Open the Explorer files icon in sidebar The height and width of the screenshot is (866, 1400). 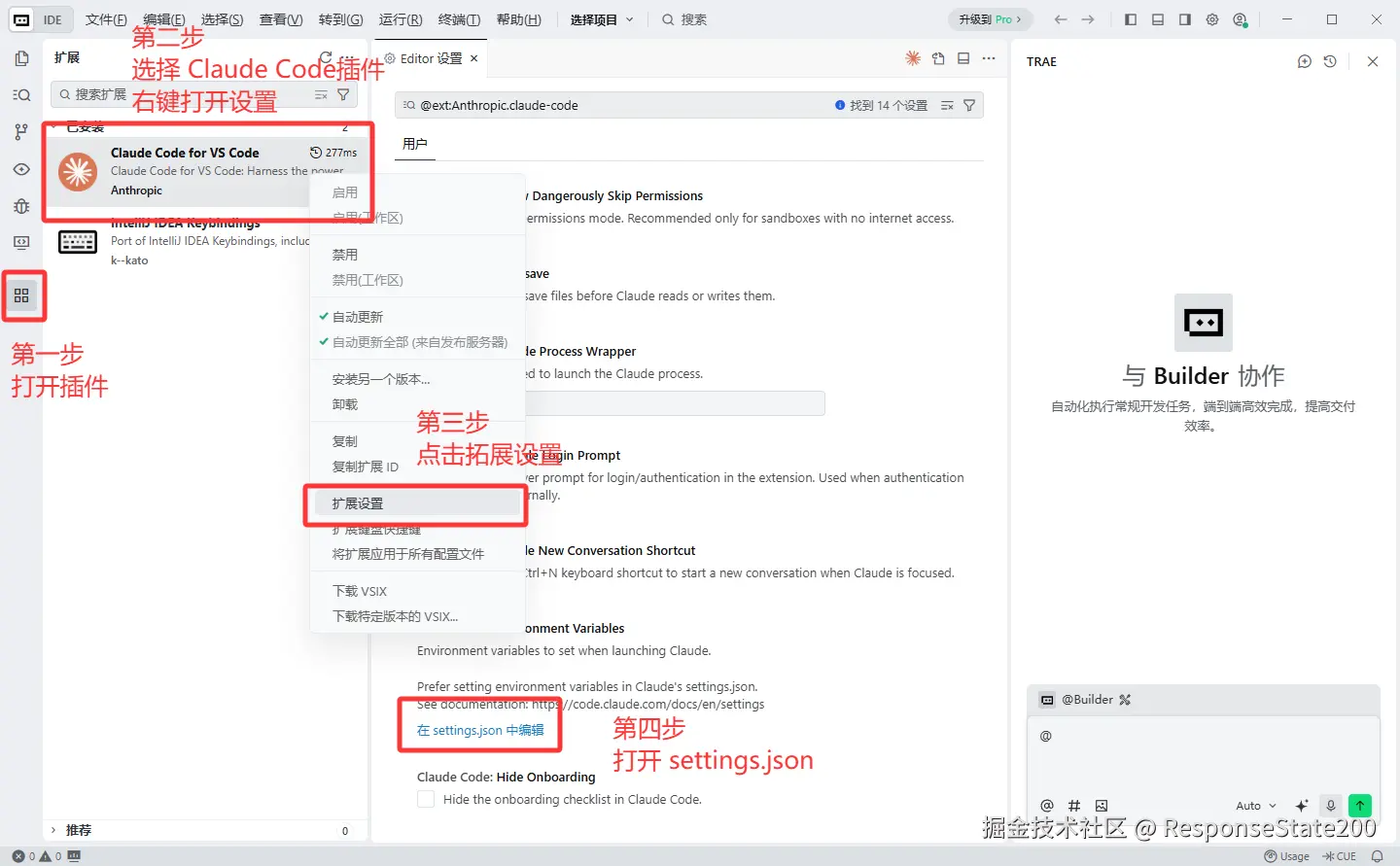pyautogui.click(x=21, y=58)
